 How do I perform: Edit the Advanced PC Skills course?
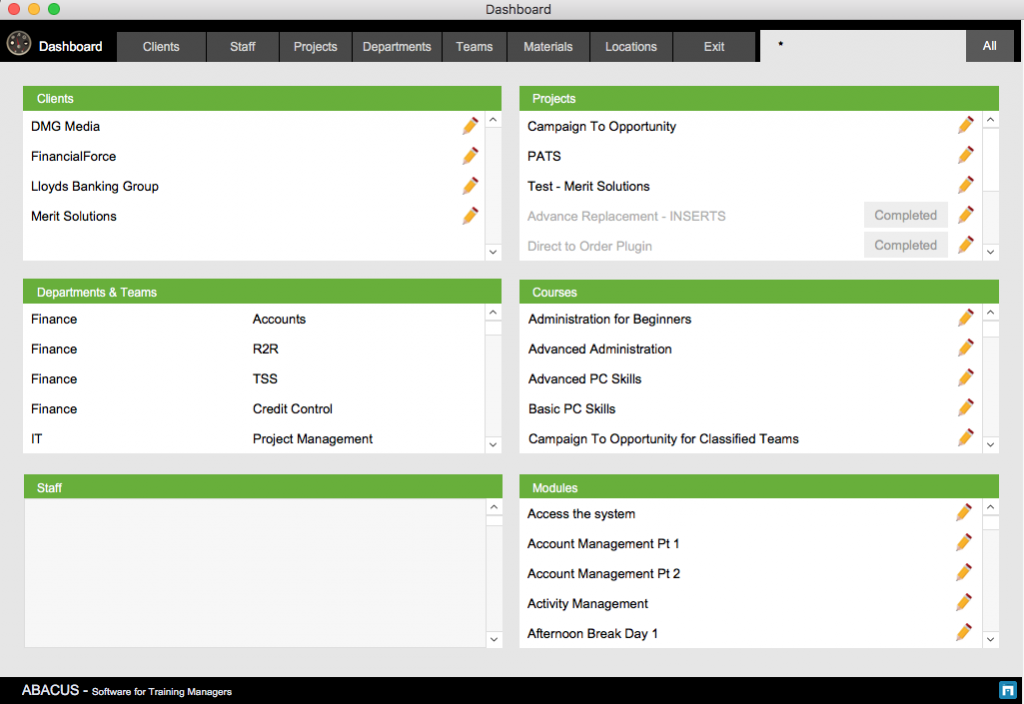(x=966, y=378)
